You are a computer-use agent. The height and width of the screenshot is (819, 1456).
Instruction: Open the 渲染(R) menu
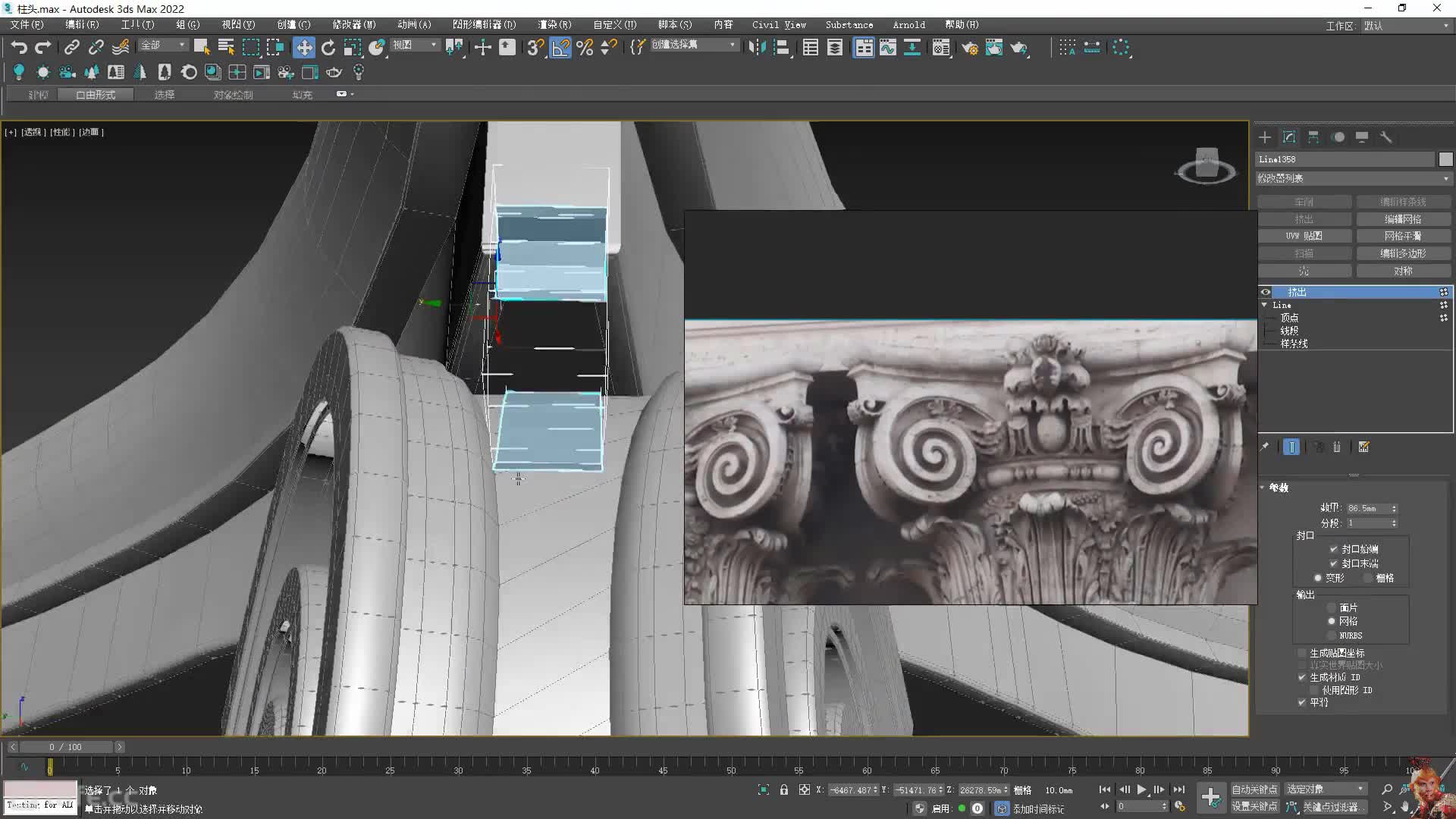pyautogui.click(x=554, y=25)
